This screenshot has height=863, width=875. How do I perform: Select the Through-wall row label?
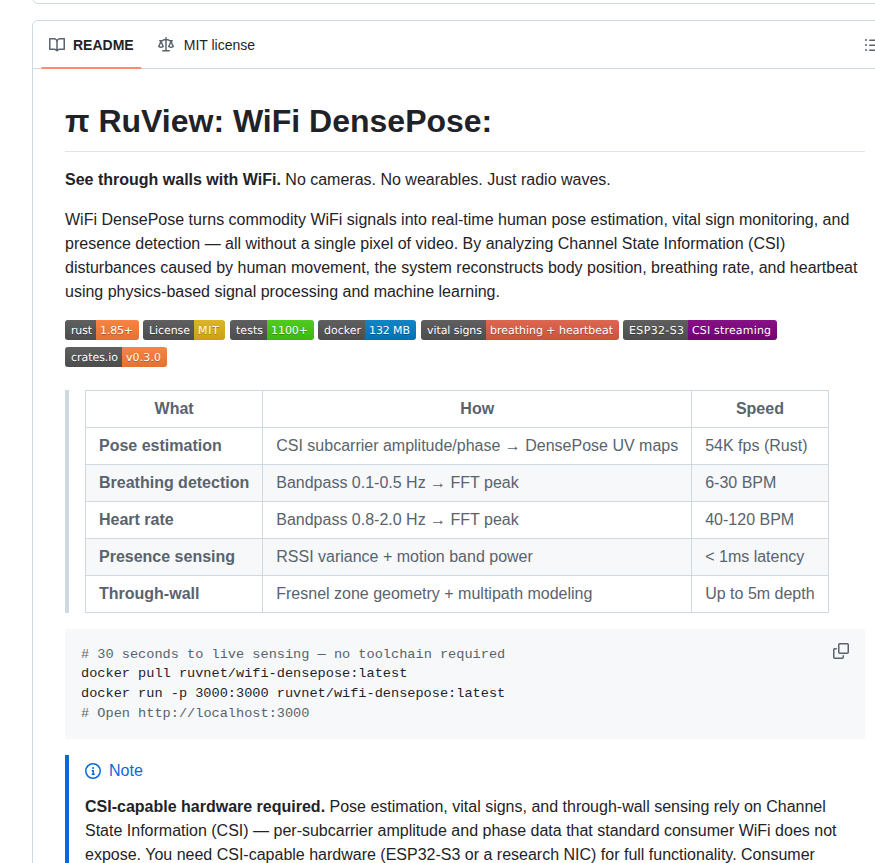149,593
